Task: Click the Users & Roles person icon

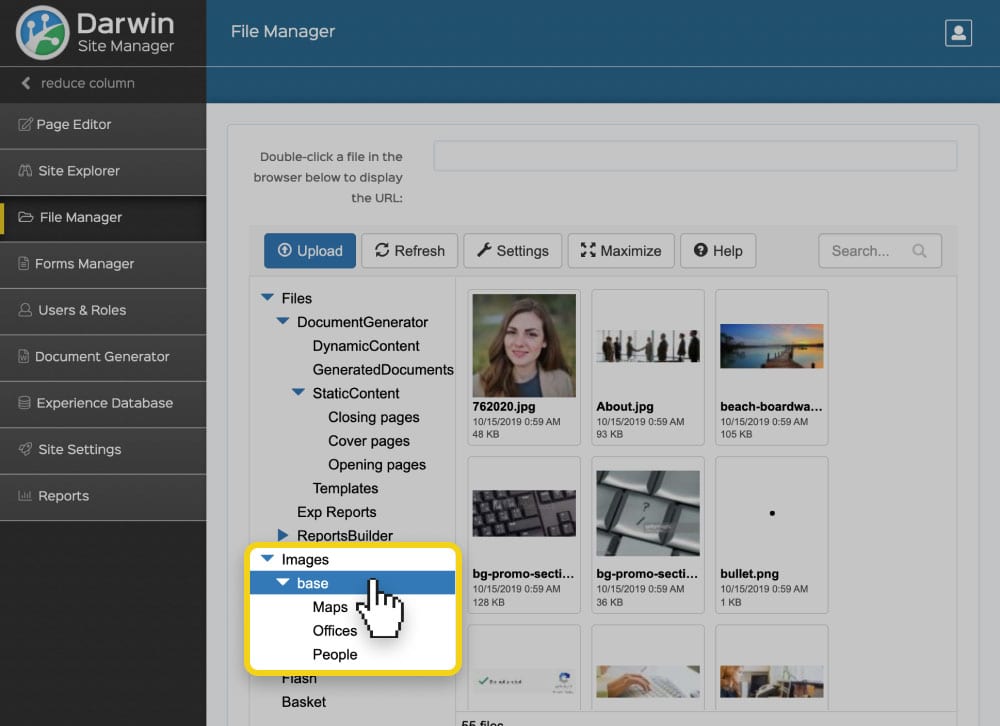Action: click(25, 310)
